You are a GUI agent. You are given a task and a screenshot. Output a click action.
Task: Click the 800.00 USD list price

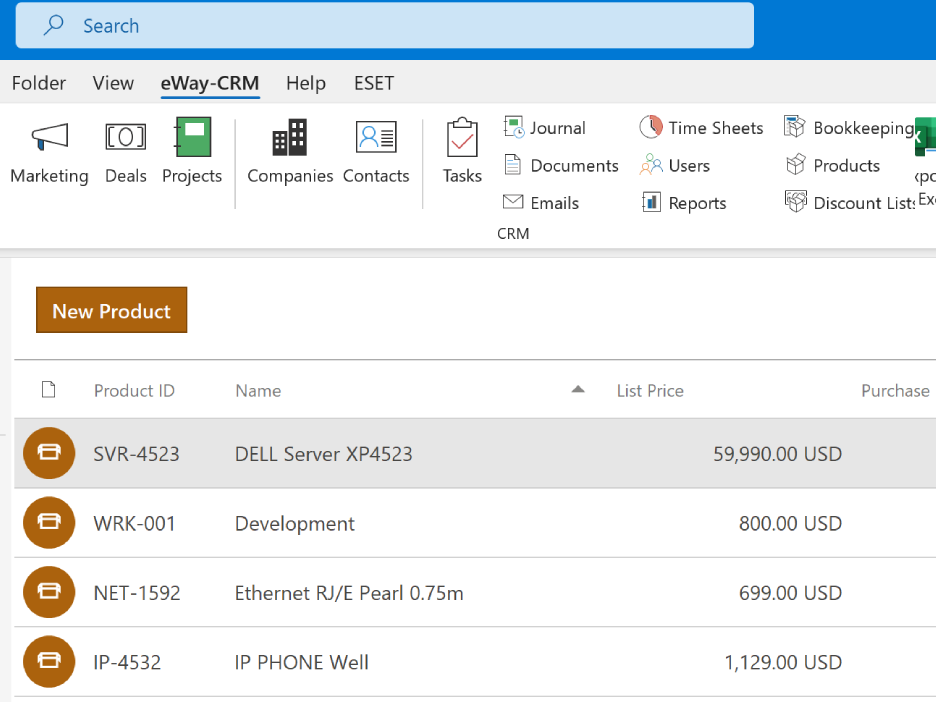[790, 524]
